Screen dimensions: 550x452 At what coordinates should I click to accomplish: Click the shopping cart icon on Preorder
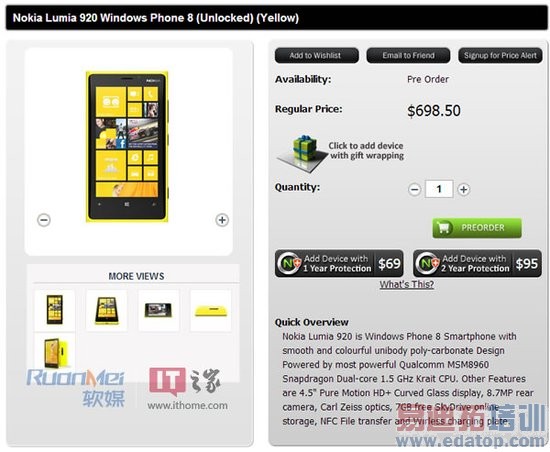[444, 228]
